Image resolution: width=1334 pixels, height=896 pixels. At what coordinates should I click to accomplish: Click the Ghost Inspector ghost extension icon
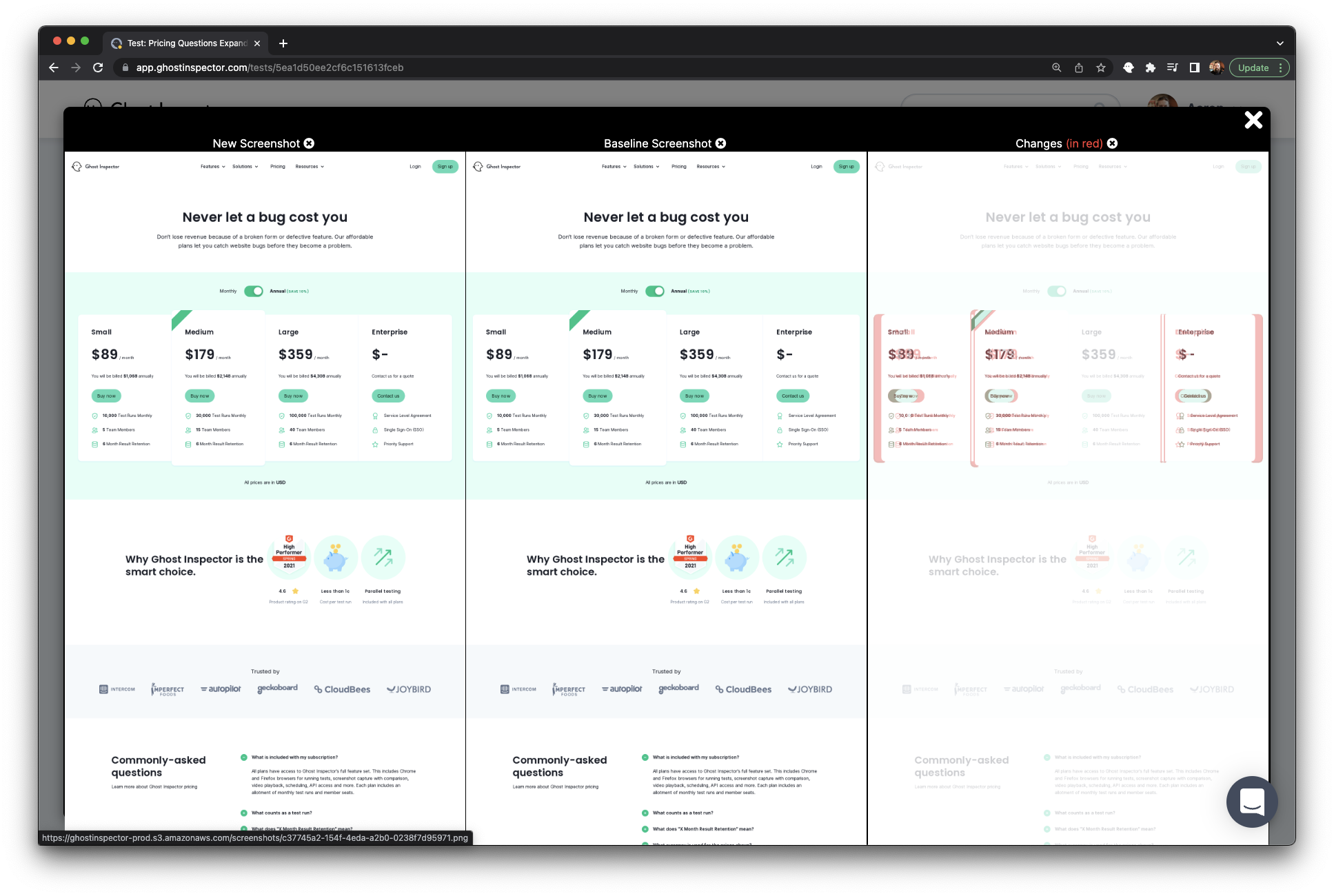click(1129, 68)
